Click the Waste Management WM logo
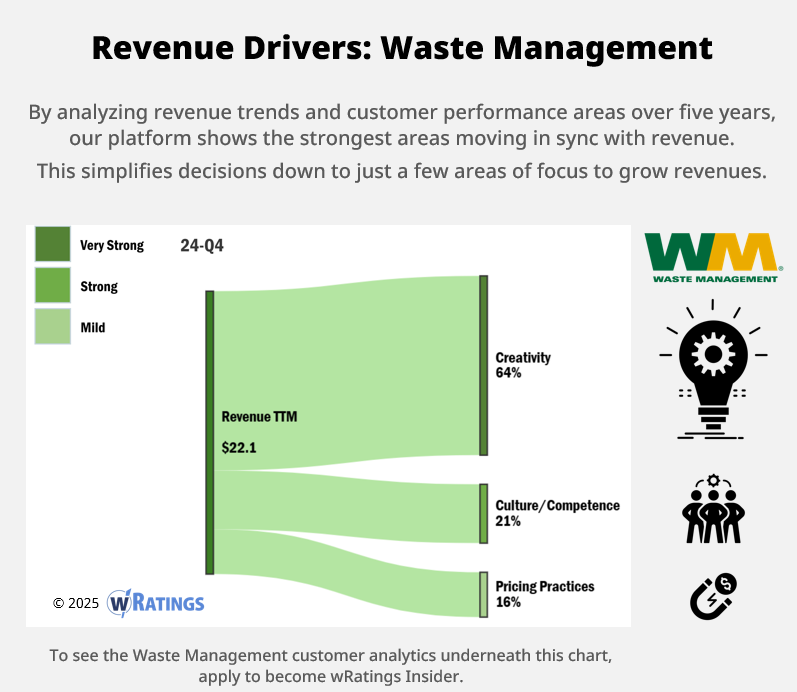Viewport: 797px width, 692px height. pos(712,257)
